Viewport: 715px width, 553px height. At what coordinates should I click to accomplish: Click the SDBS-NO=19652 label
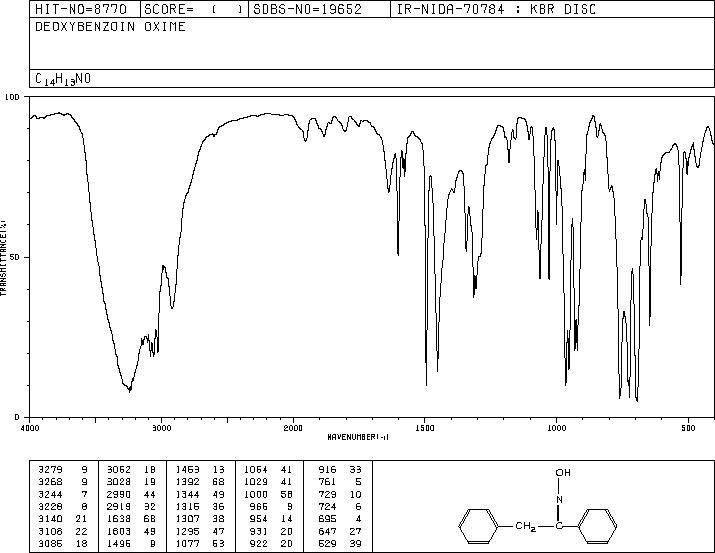point(307,9)
